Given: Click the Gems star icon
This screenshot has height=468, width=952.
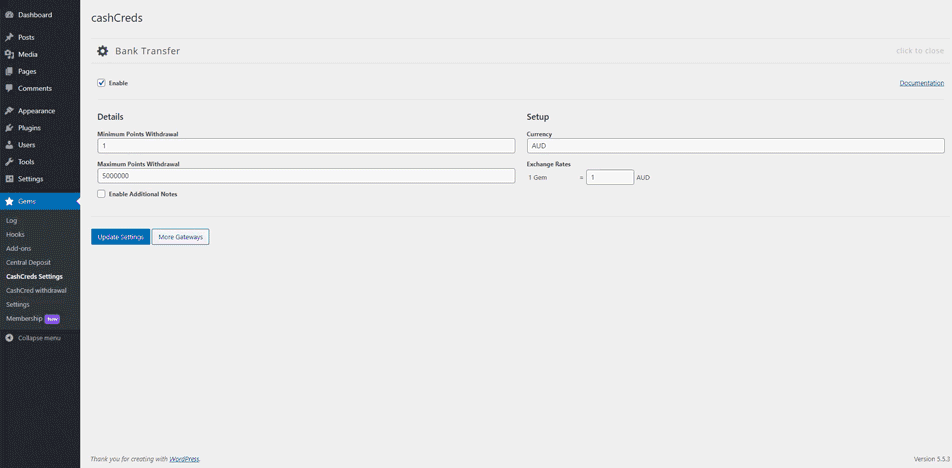Looking at the screenshot, I should [x=9, y=201].
